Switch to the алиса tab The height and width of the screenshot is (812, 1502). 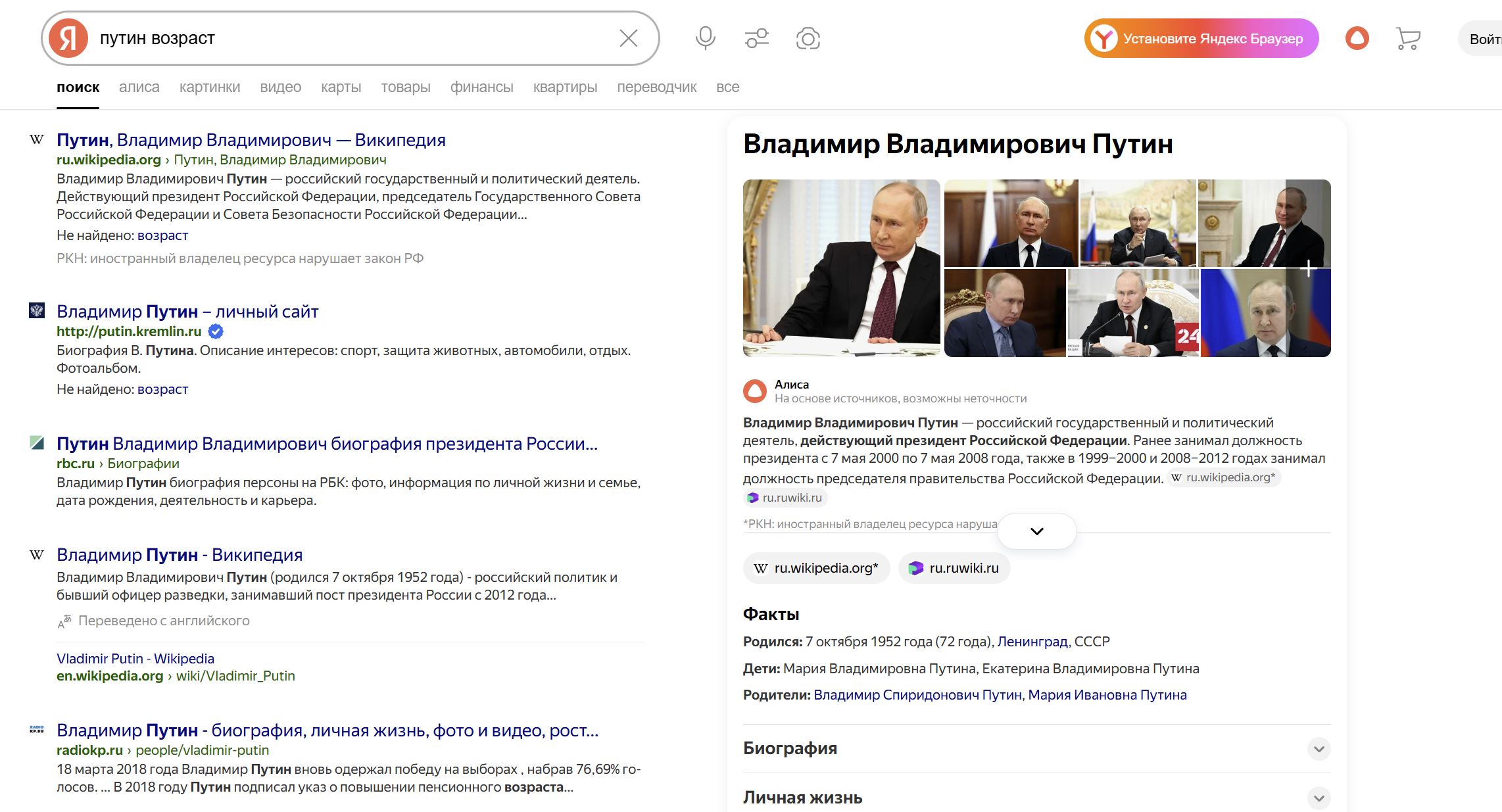pyautogui.click(x=139, y=87)
